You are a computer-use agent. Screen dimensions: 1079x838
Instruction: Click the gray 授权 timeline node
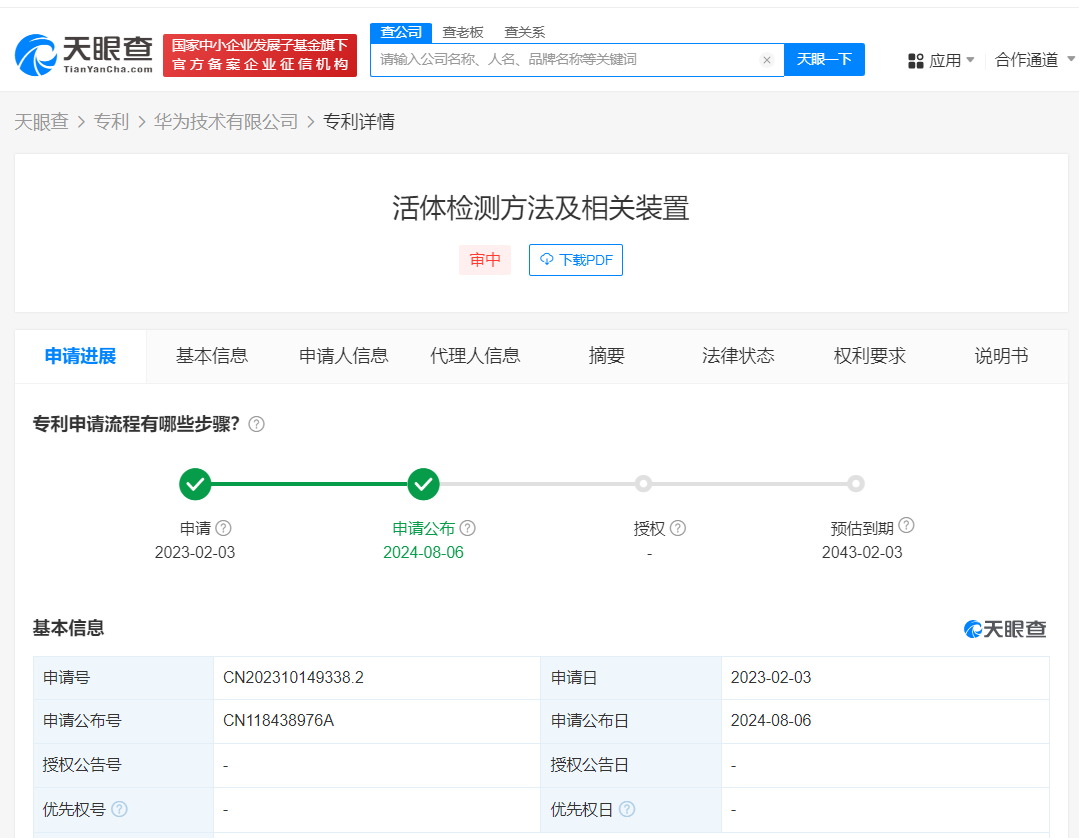coord(644,484)
